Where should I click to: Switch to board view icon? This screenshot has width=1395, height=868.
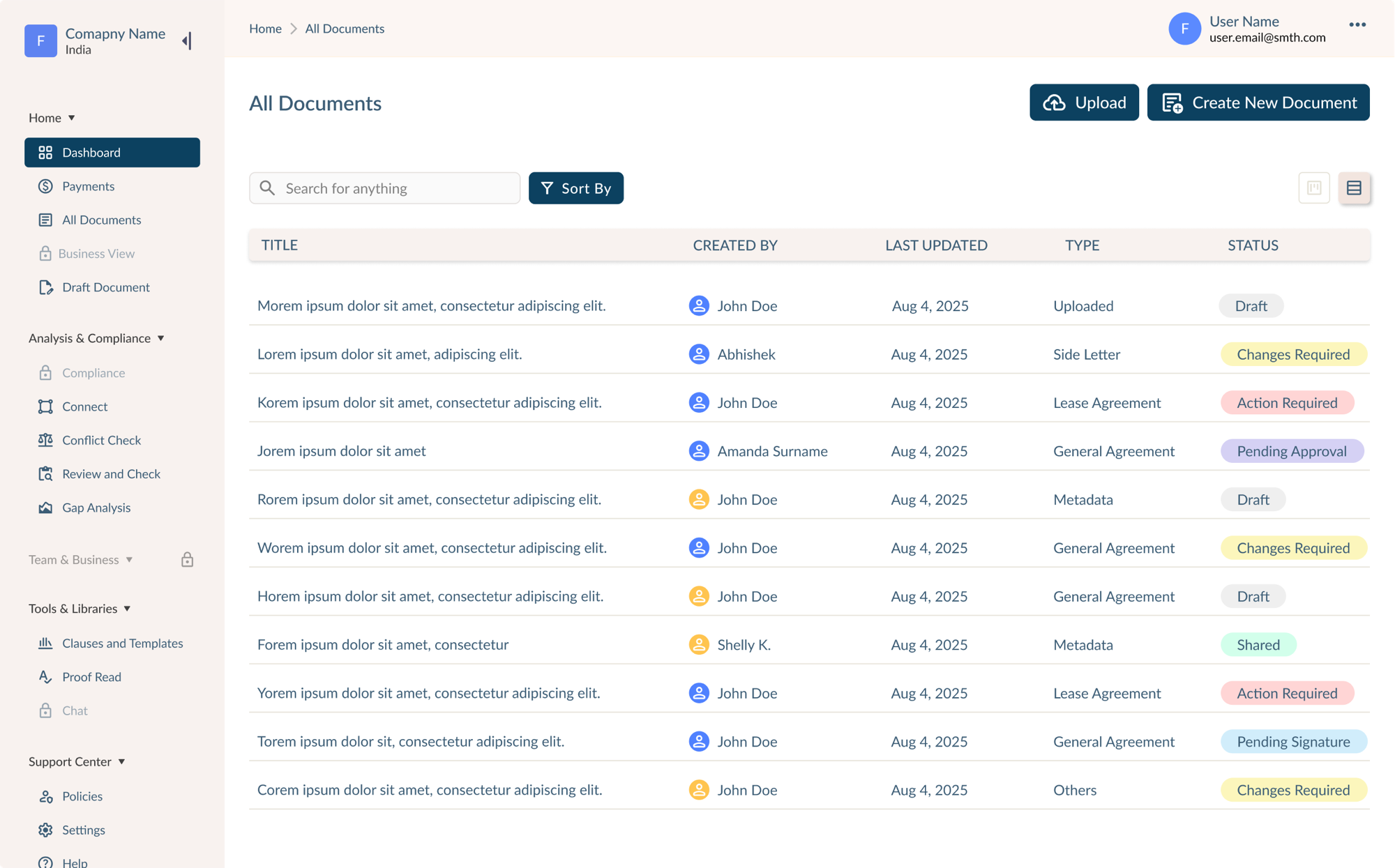1314,188
